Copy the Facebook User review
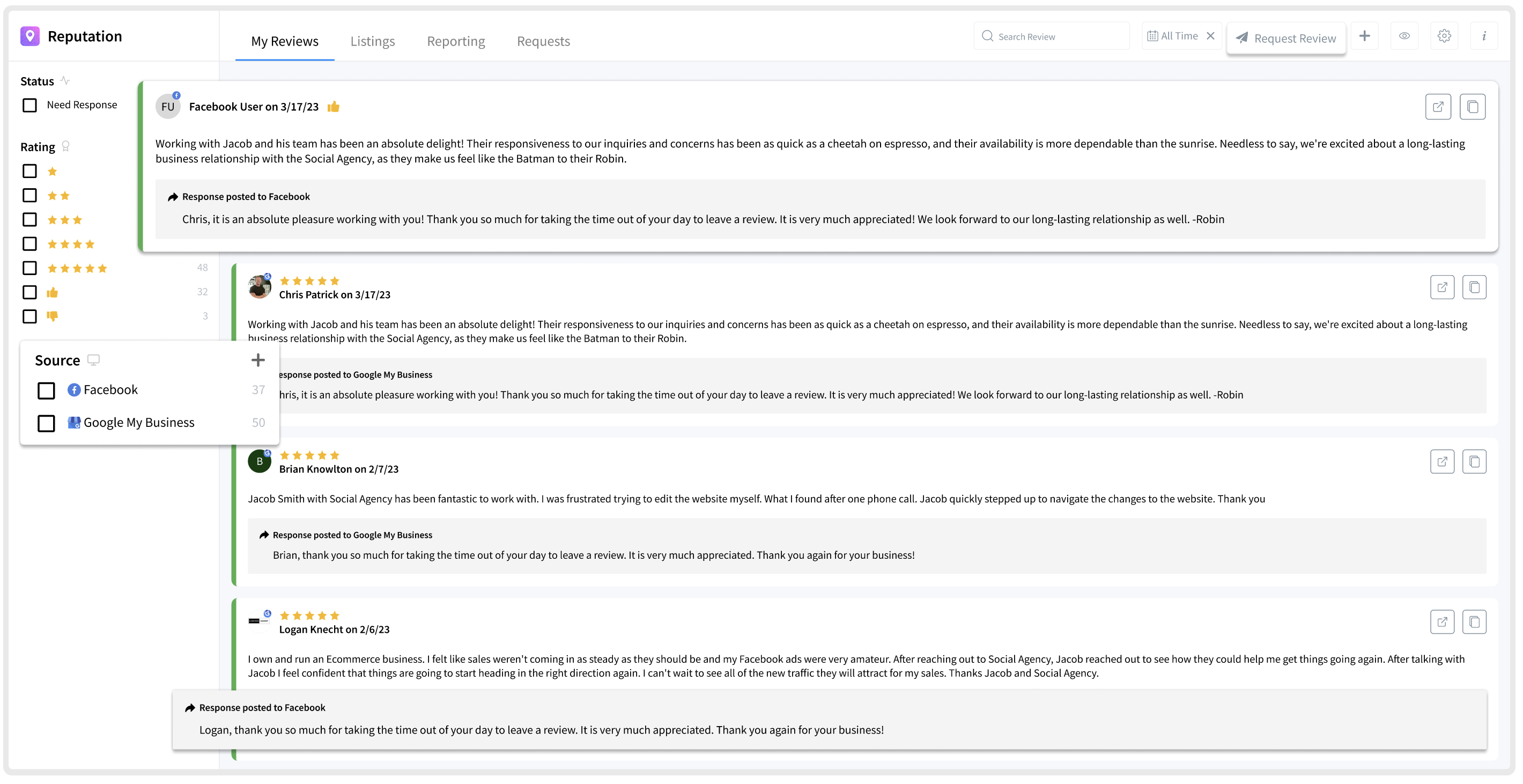Screen dimensions: 1523x784 [x=1472, y=107]
